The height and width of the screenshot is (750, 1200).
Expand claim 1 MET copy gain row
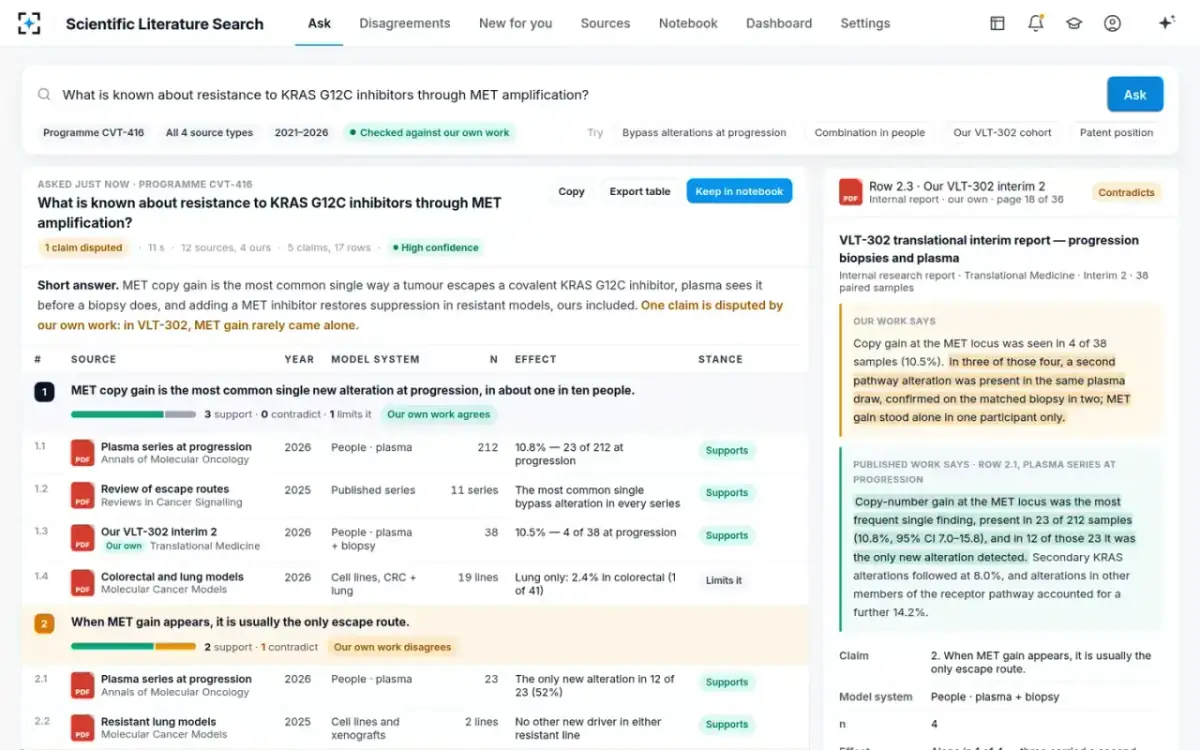(415, 402)
